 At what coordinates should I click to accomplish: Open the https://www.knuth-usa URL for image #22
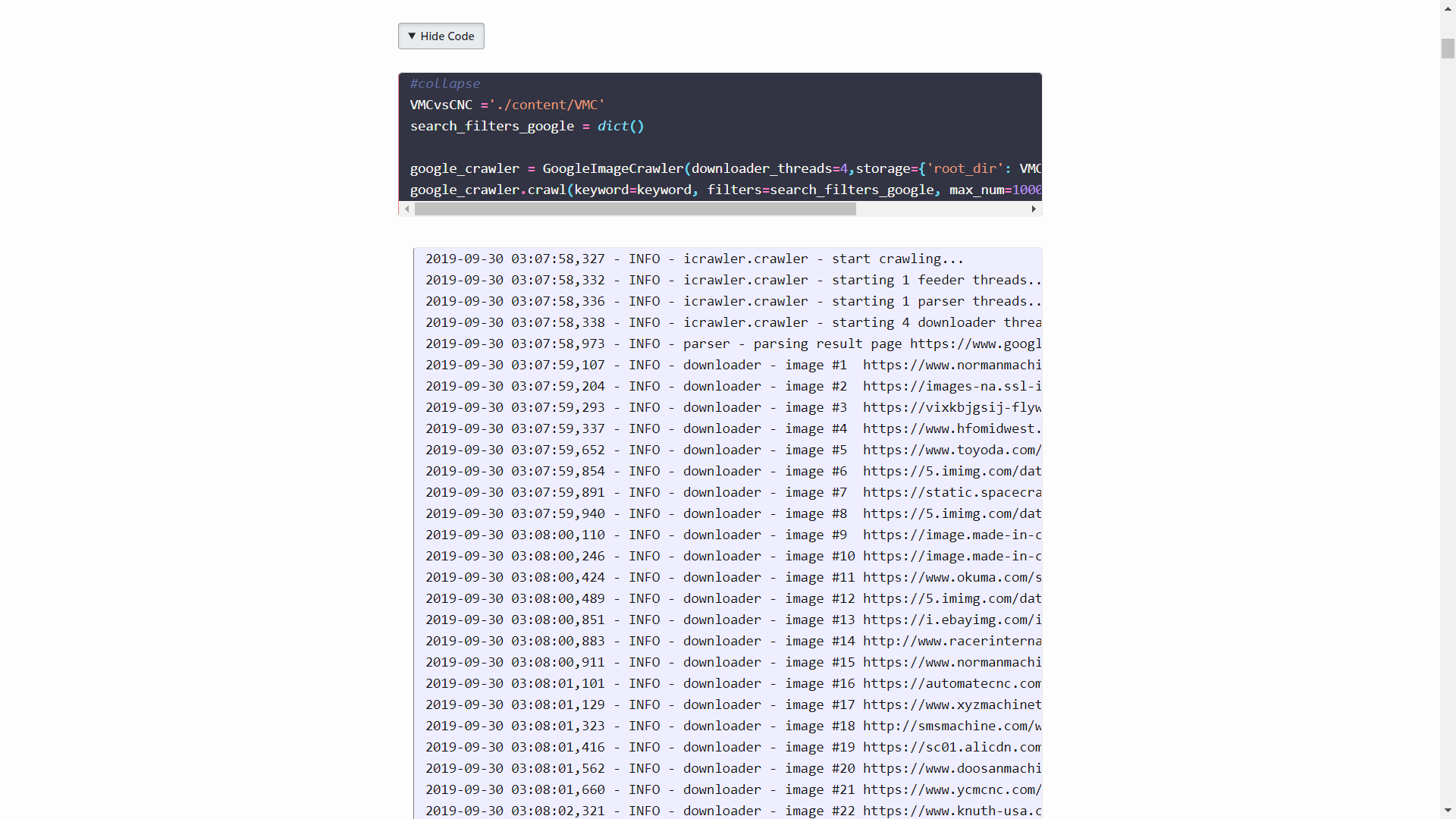click(x=952, y=811)
